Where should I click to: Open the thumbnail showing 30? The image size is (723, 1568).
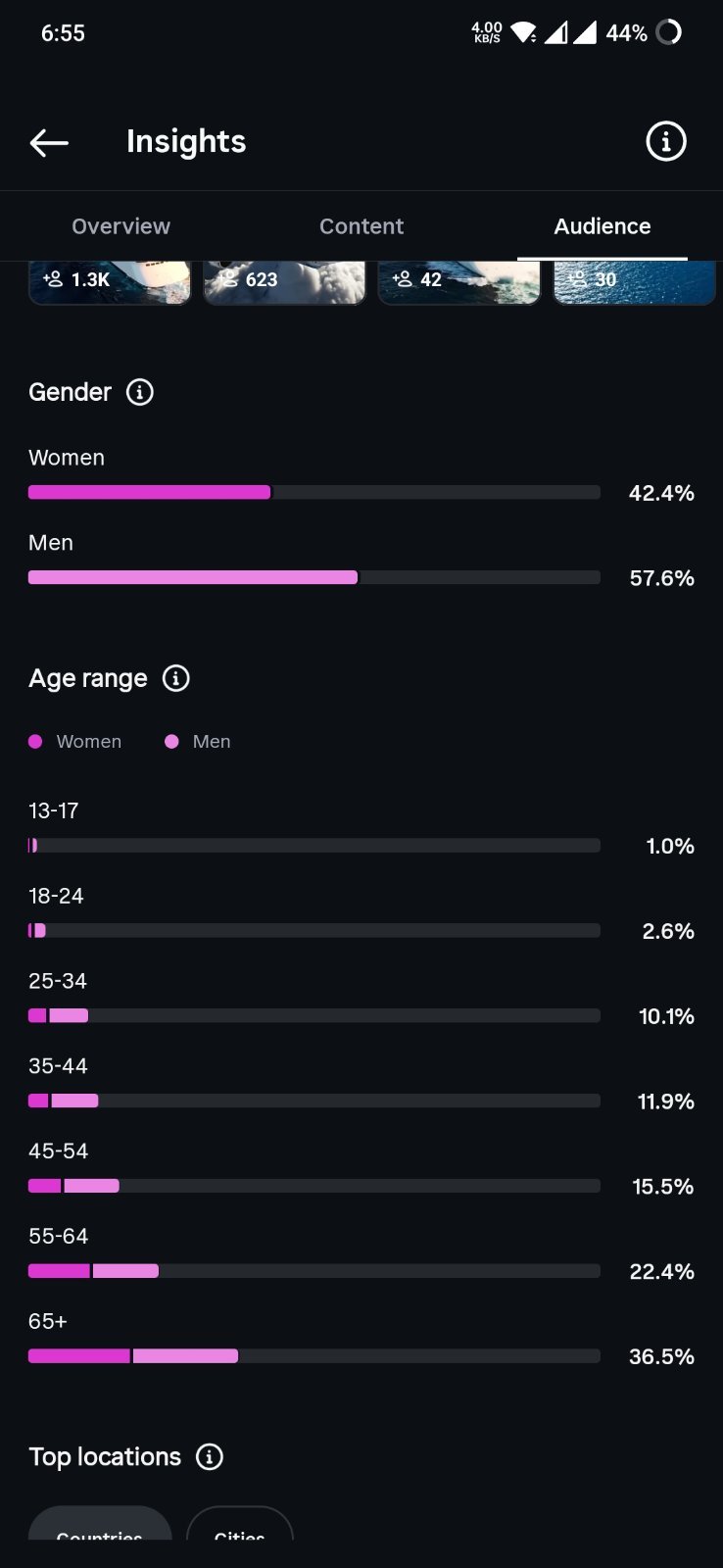[635, 282]
